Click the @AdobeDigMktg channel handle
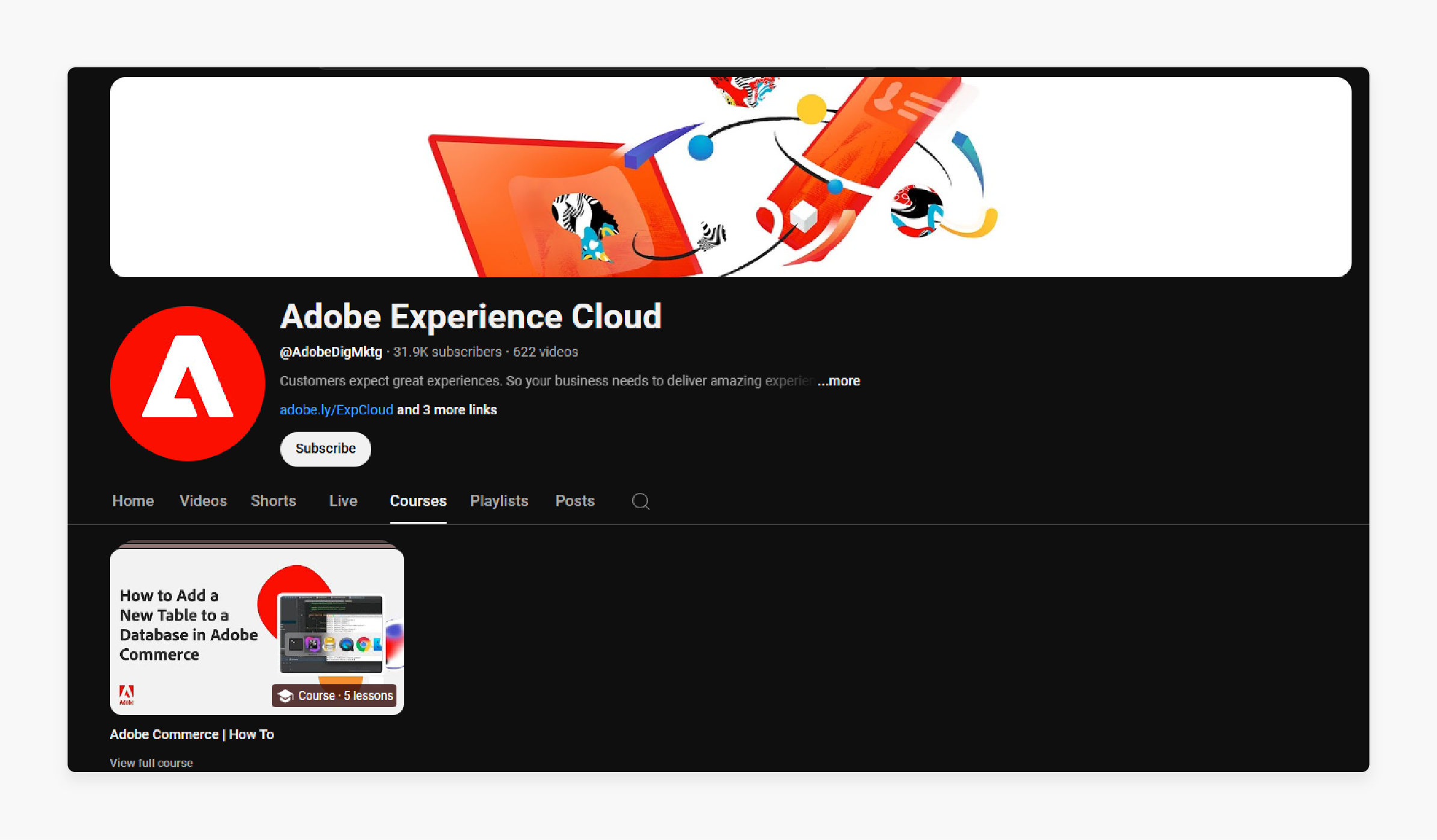The height and width of the screenshot is (840, 1437). (x=331, y=352)
